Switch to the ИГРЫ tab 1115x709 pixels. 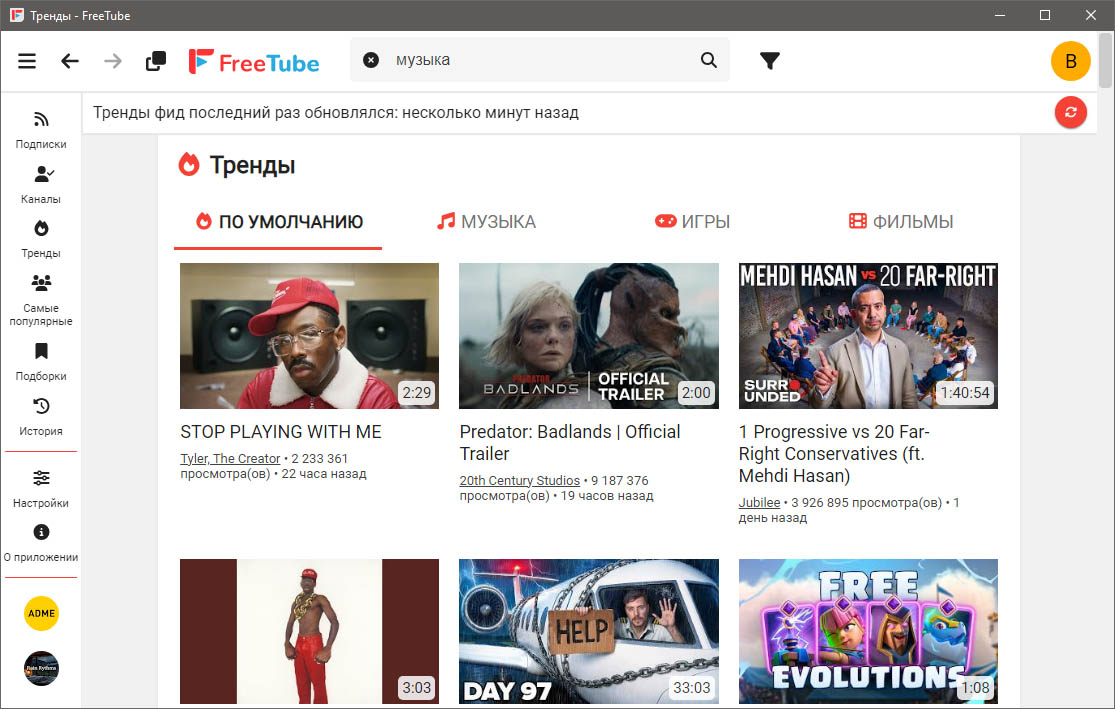[693, 222]
